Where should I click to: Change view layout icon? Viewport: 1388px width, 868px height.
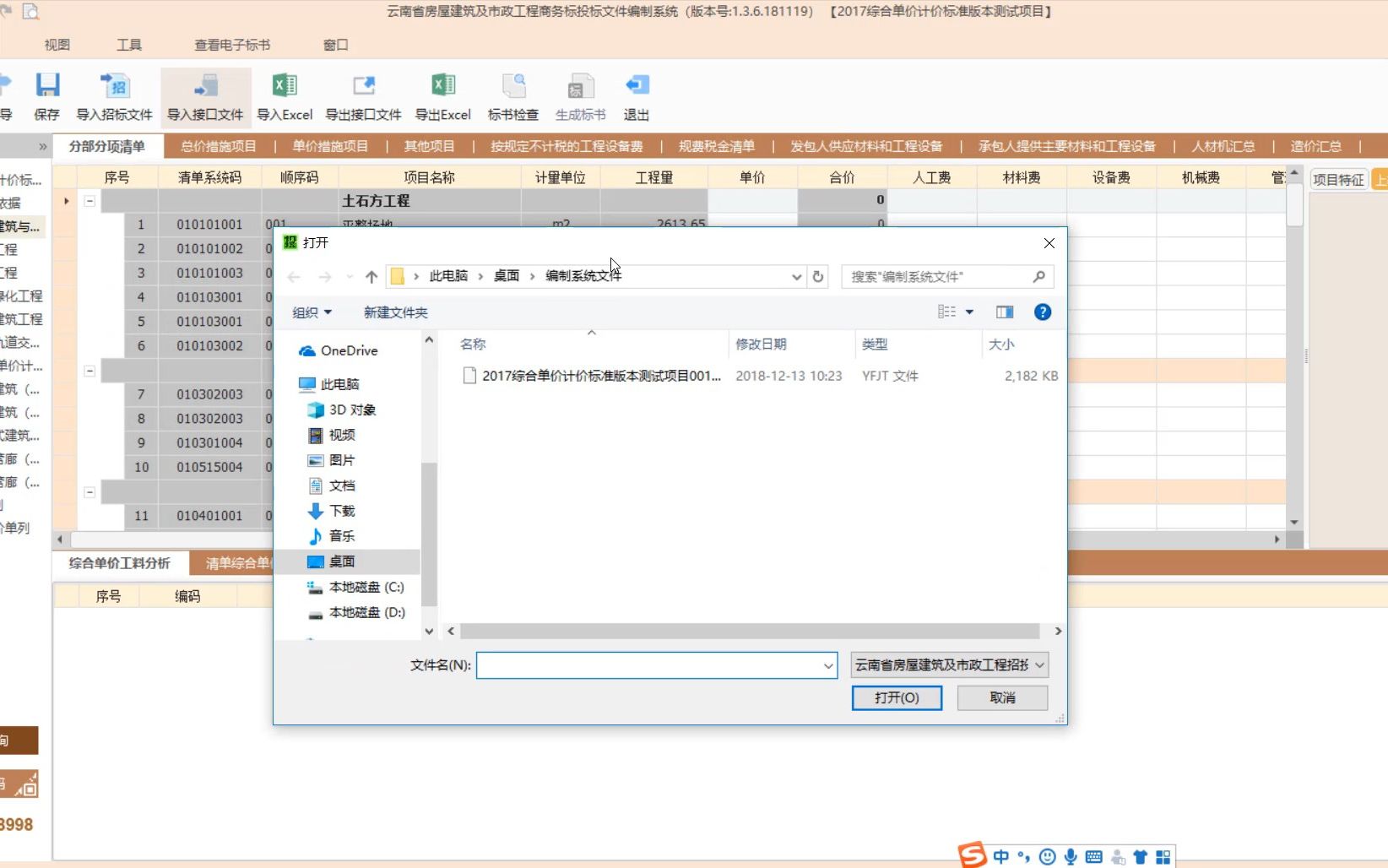[x=947, y=312]
